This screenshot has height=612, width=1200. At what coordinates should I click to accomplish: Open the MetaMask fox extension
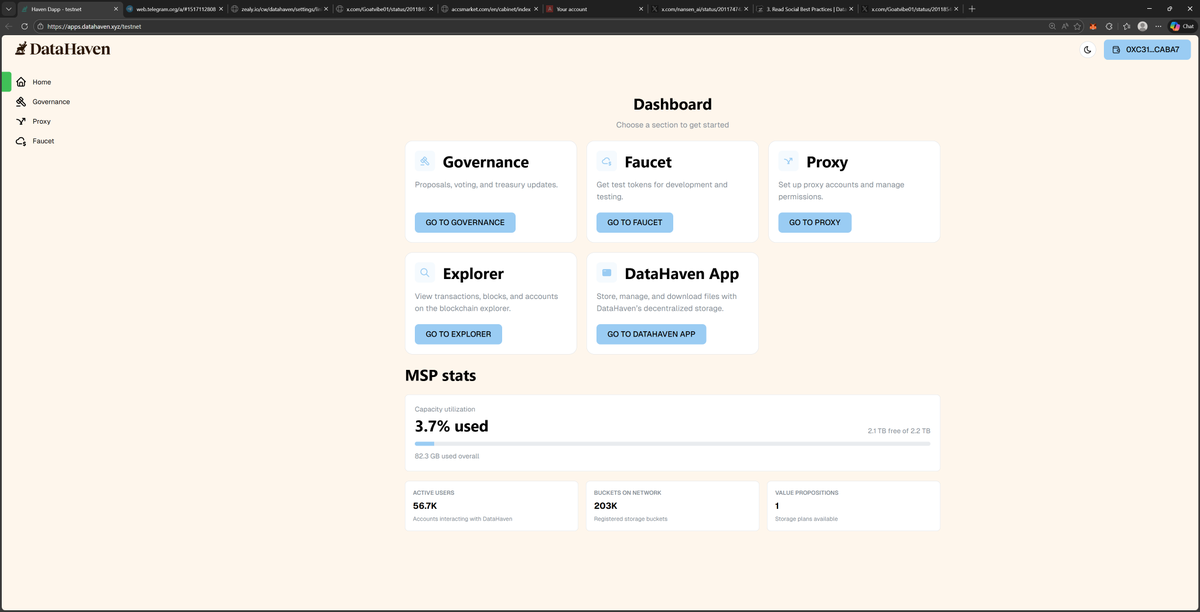point(1093,26)
